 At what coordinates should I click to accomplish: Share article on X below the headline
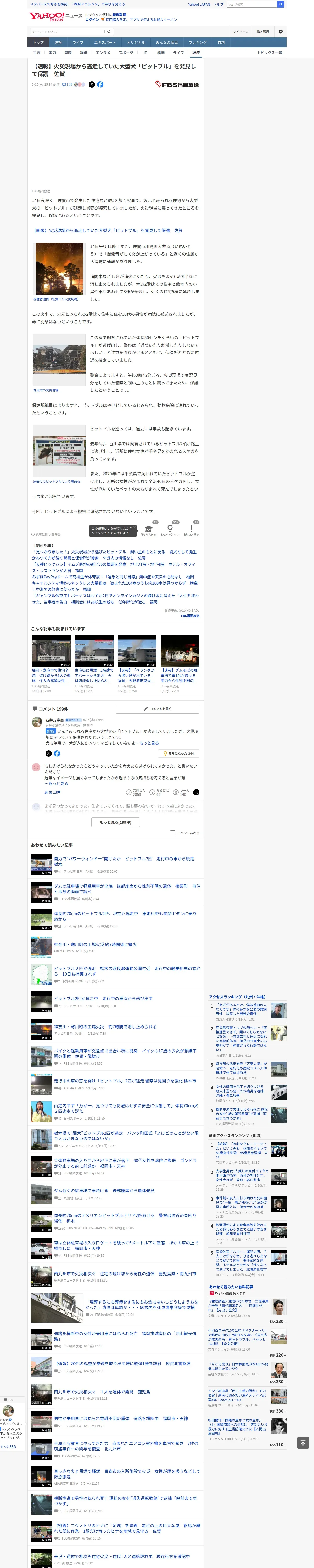92,85
